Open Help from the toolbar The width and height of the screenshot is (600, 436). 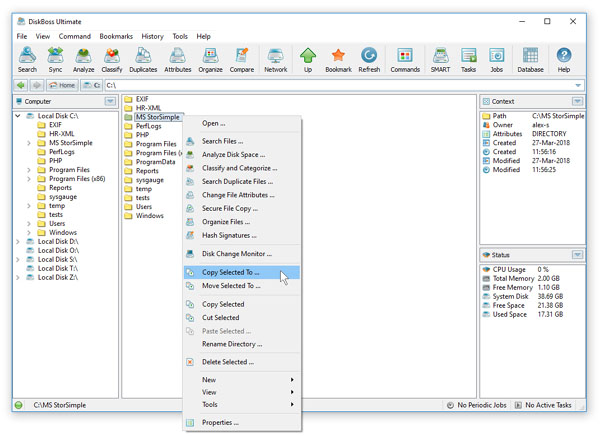pyautogui.click(x=564, y=60)
